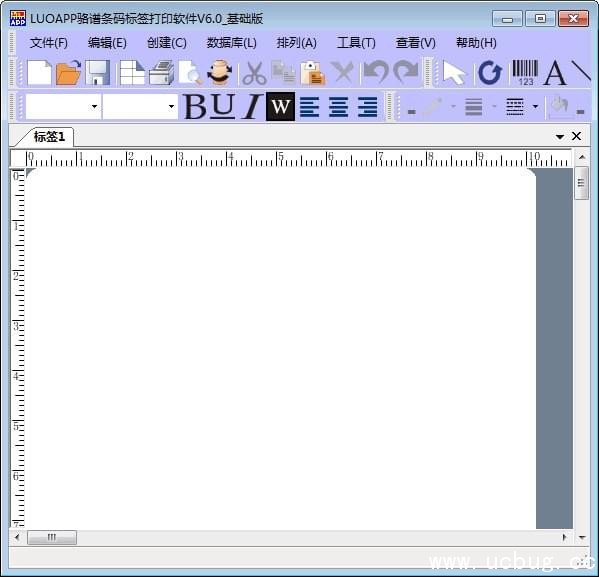The image size is (599, 577).
Task: Open the 帮助(H) menu
Action: click(x=476, y=43)
